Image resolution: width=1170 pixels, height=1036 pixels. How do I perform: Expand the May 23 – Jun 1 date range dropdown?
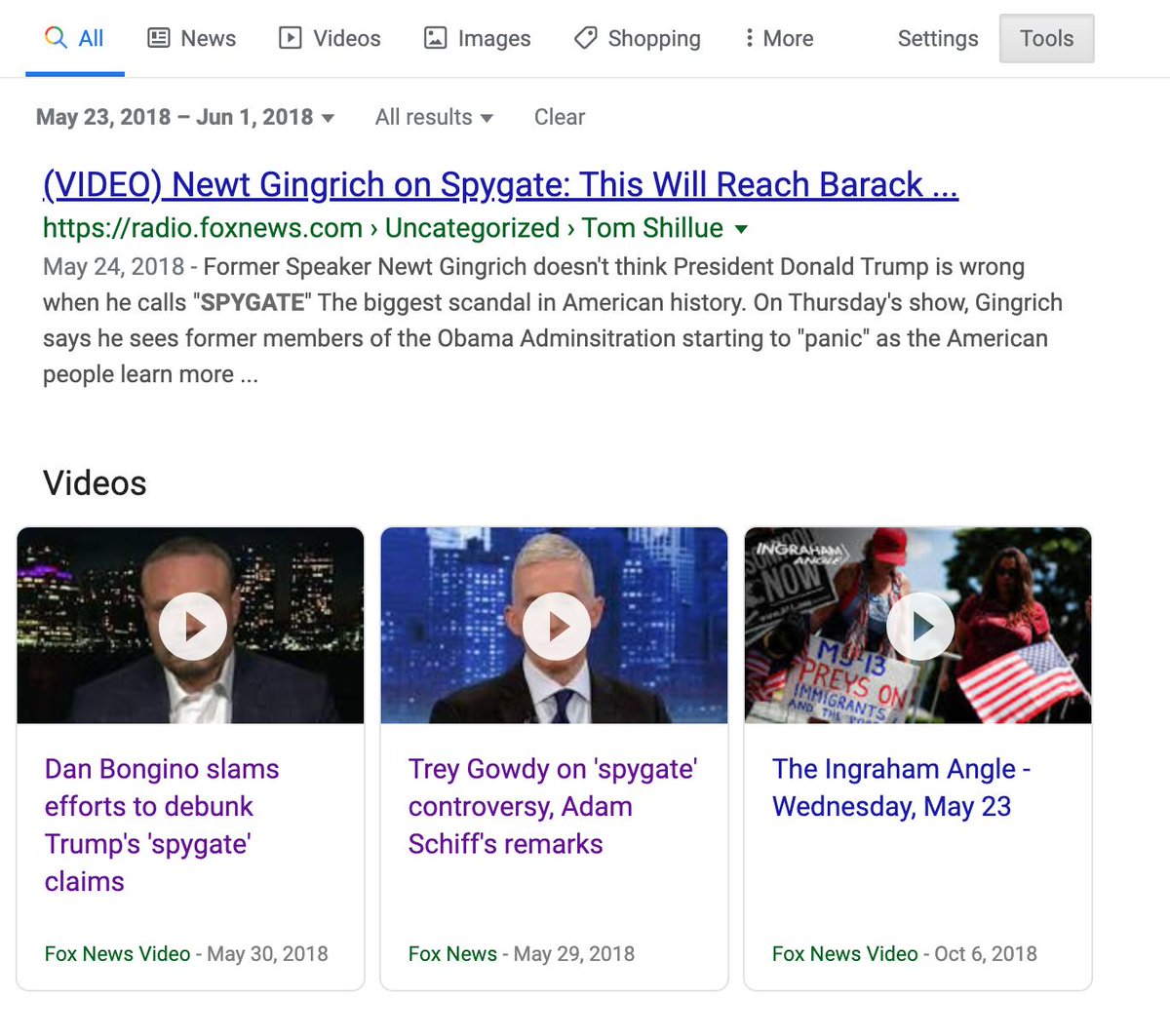pos(185,117)
